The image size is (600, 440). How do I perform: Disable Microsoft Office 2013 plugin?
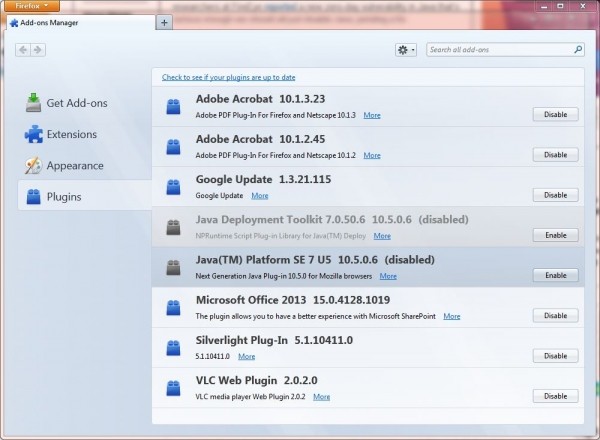point(556,315)
